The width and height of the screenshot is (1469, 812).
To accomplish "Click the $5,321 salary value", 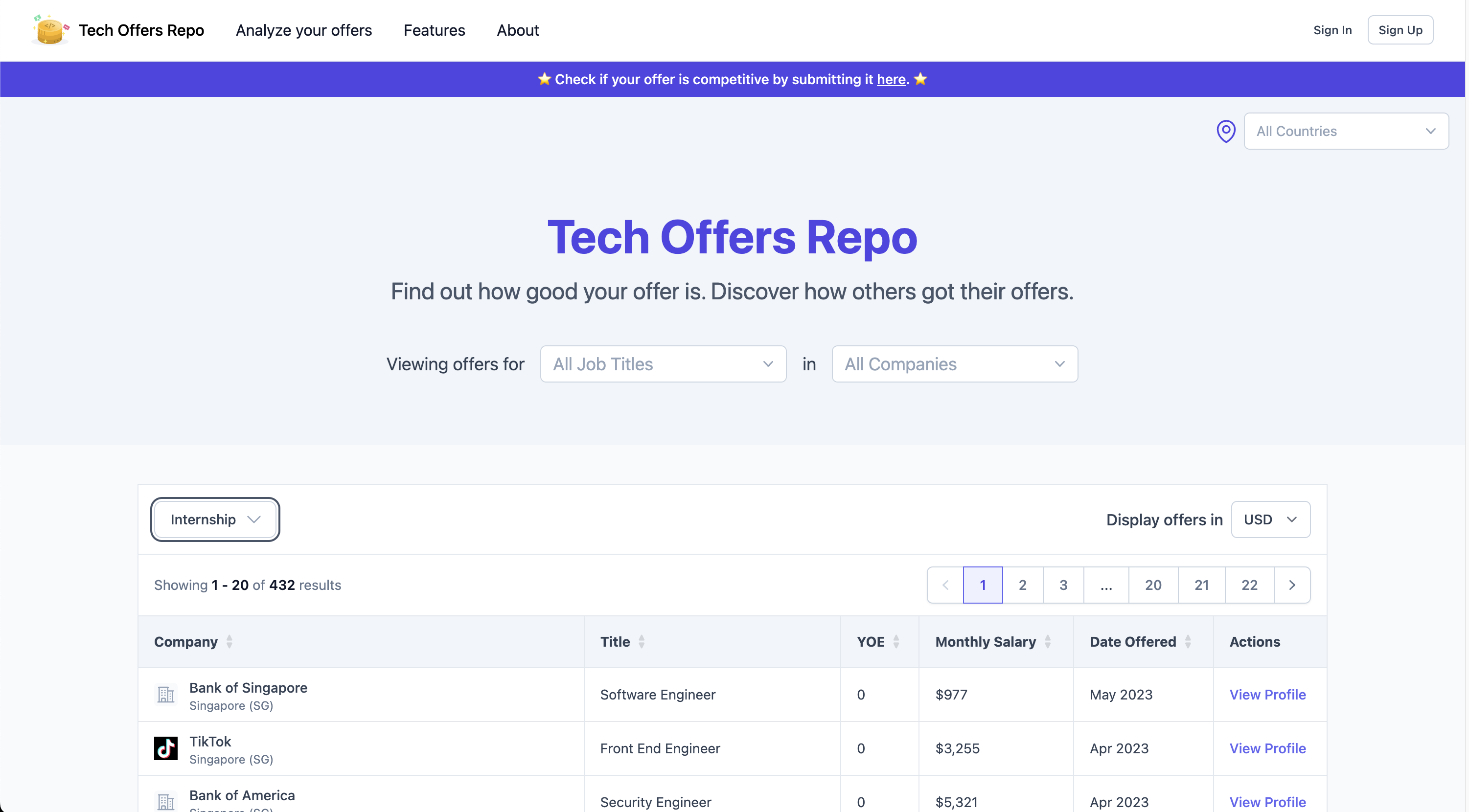I will click(956, 802).
